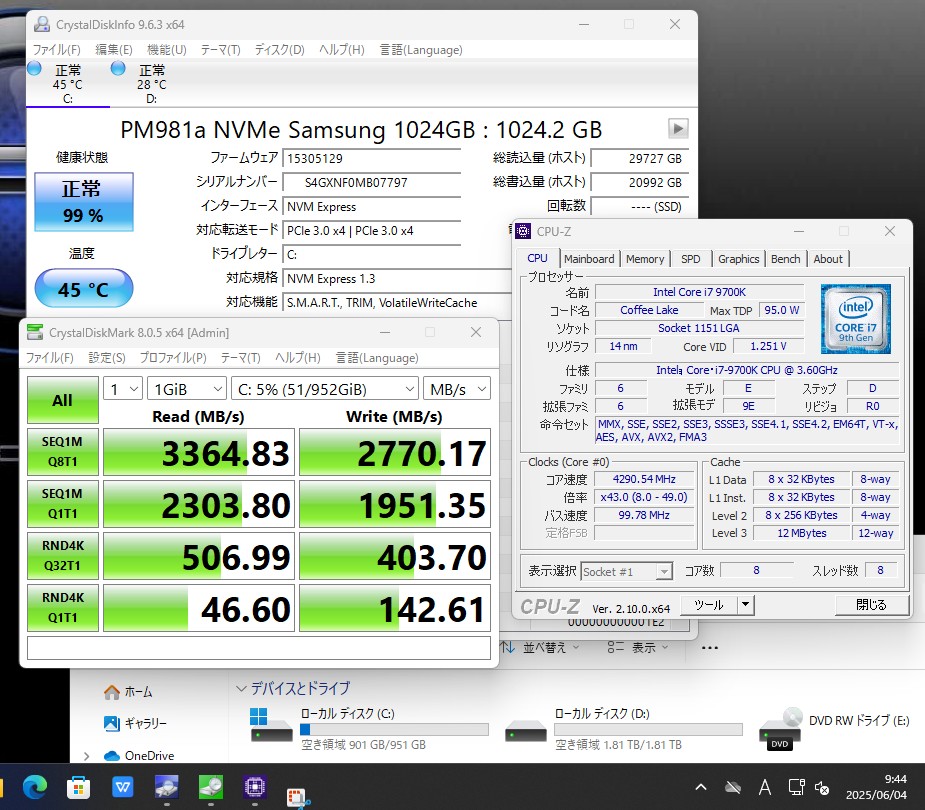The image size is (925, 810).
Task: Open Tools dropdown arrow in CPU-Z
Action: point(746,604)
